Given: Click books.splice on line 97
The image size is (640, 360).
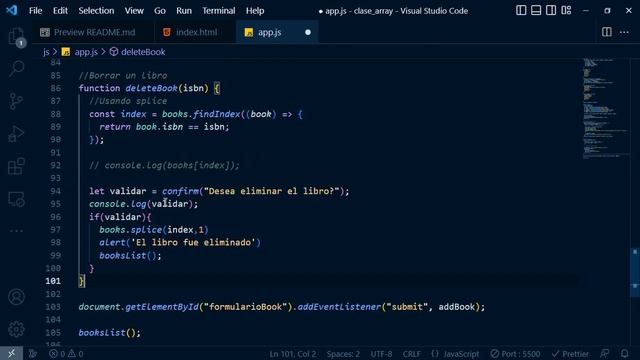Looking at the screenshot, I should [x=130, y=230].
